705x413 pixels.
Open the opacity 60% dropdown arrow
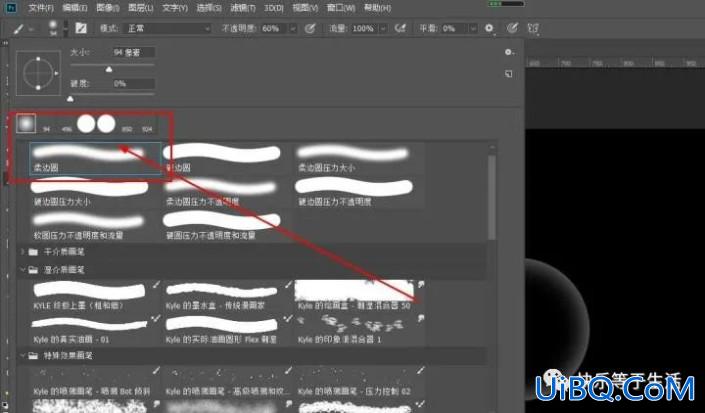[x=293, y=28]
